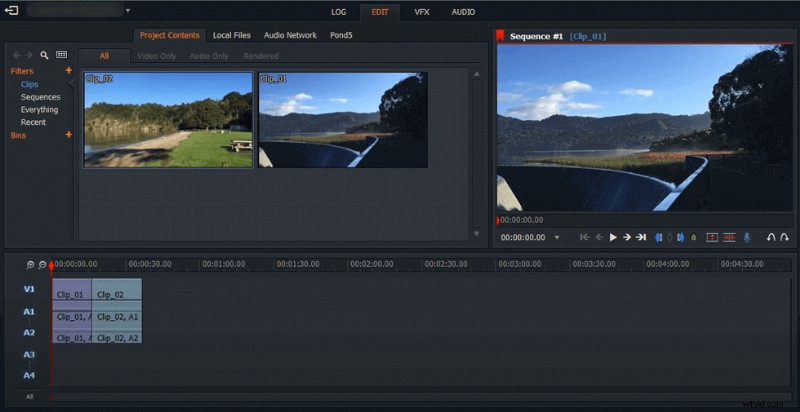The image size is (800, 412).
Task: Add a new bin with the plus icon
Action: tap(69, 135)
